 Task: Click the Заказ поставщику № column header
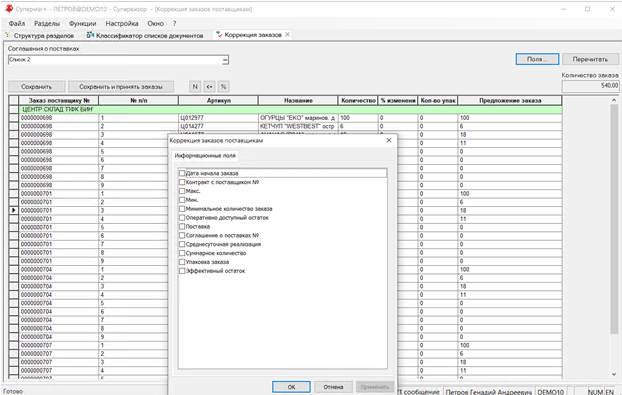58,100
